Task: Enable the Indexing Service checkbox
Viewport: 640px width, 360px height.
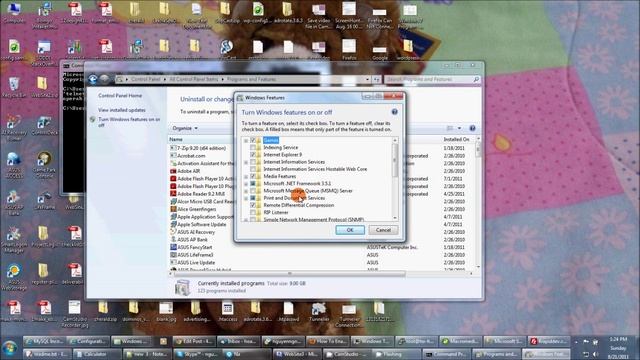Action: 253,147
